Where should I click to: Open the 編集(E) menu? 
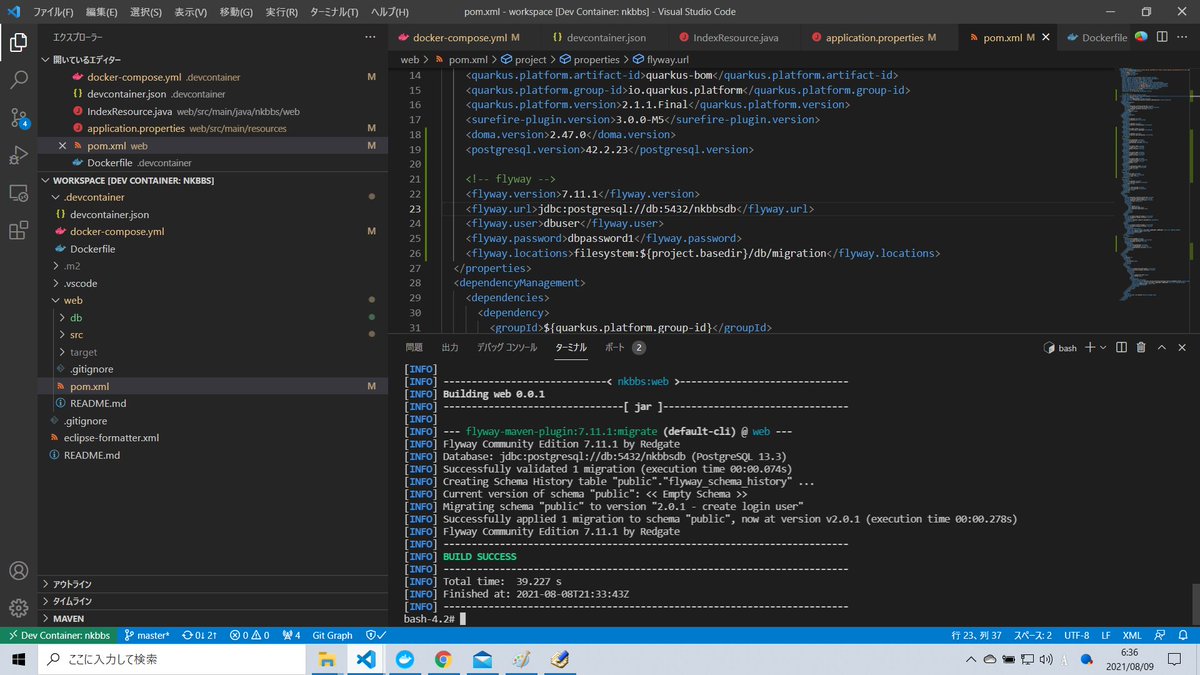pos(101,12)
